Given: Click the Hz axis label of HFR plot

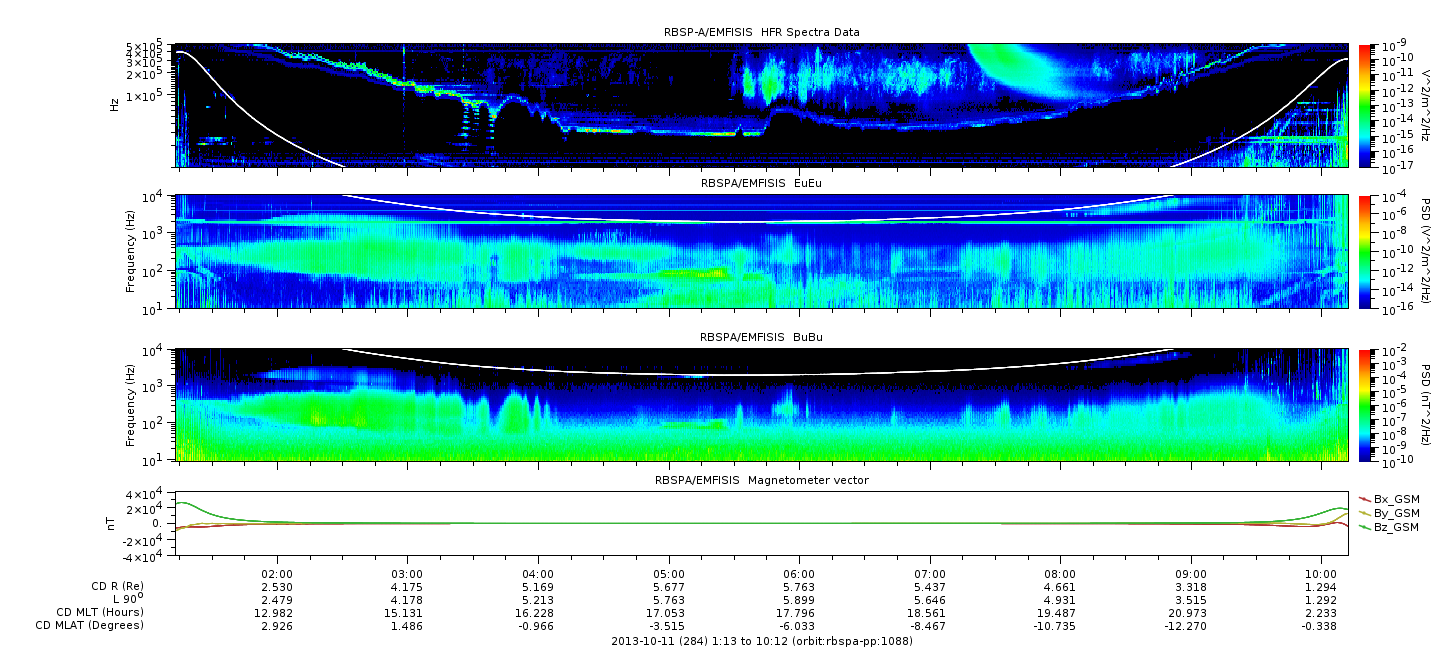Looking at the screenshot, I should pyautogui.click(x=115, y=105).
